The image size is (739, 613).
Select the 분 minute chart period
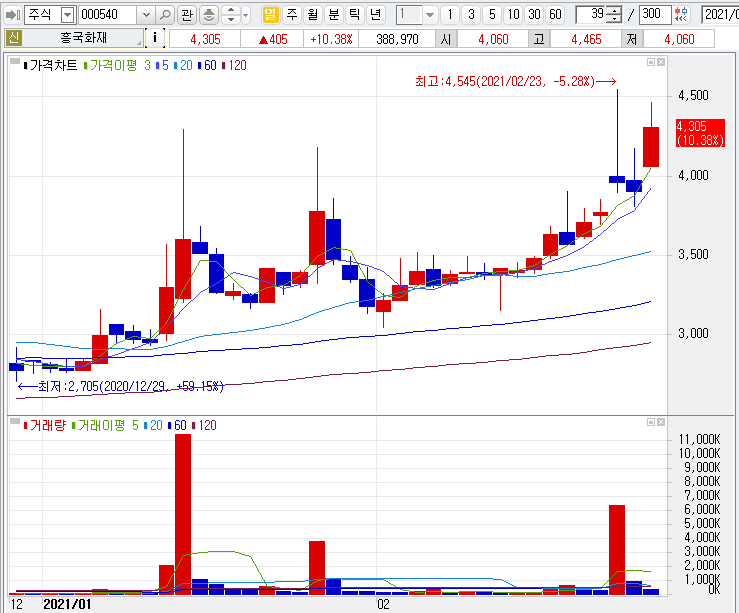334,15
